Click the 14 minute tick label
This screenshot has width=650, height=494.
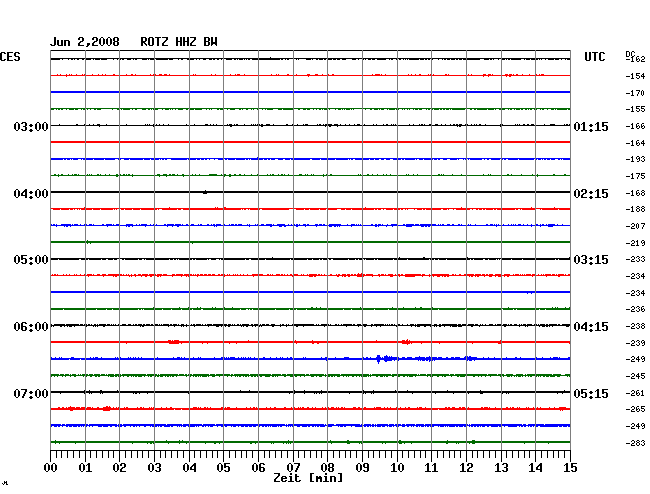point(535,467)
